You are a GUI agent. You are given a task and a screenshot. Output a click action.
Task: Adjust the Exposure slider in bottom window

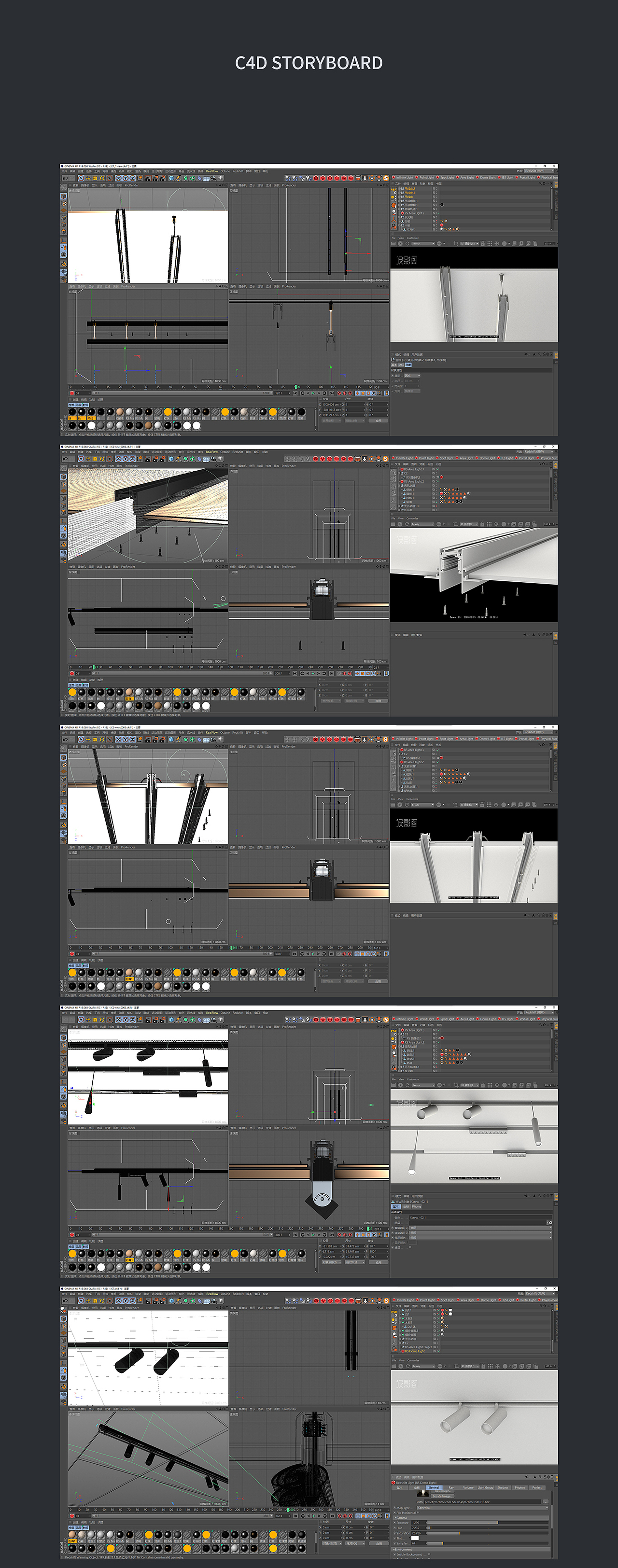[x=488, y=1523]
